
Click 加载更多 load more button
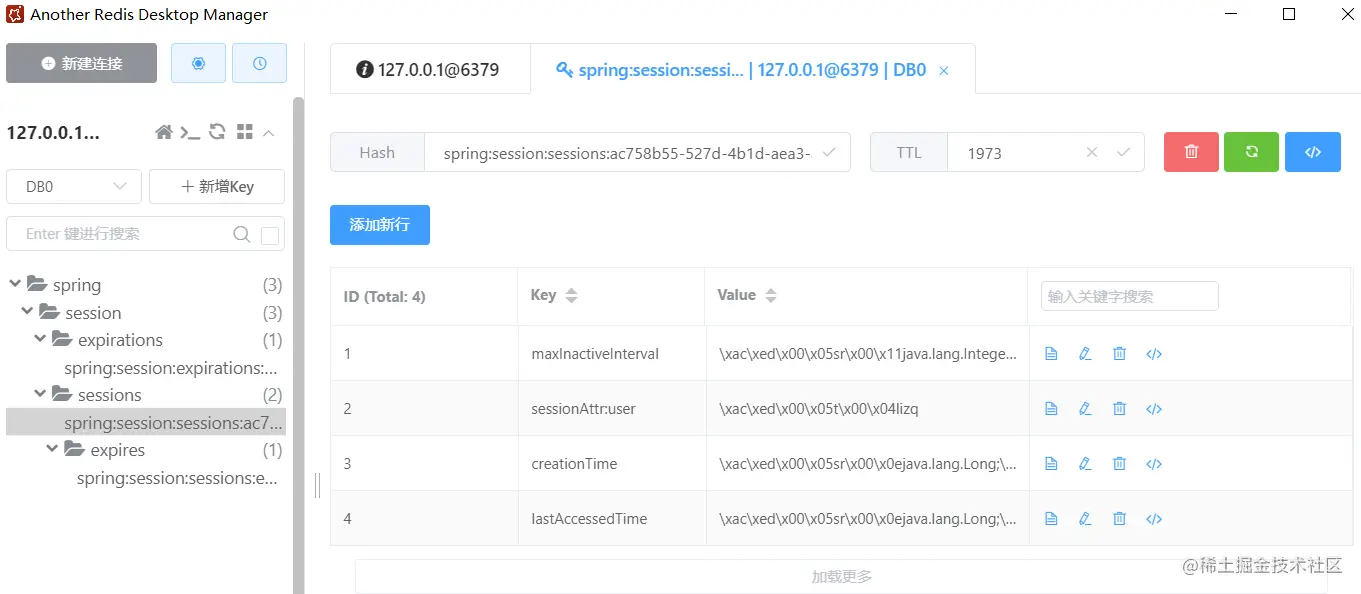pos(841,576)
